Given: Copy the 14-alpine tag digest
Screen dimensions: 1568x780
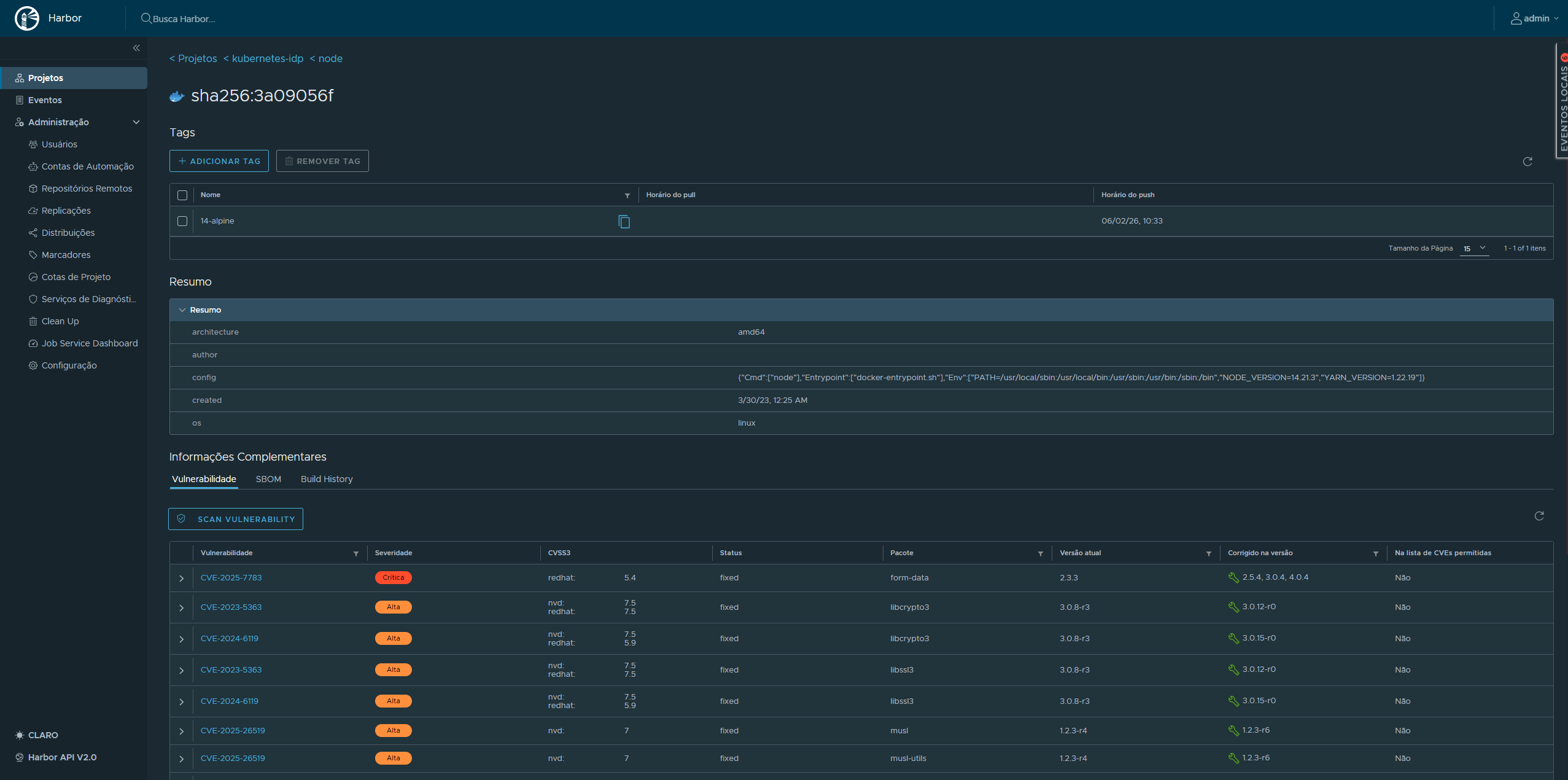Looking at the screenshot, I should click(624, 222).
